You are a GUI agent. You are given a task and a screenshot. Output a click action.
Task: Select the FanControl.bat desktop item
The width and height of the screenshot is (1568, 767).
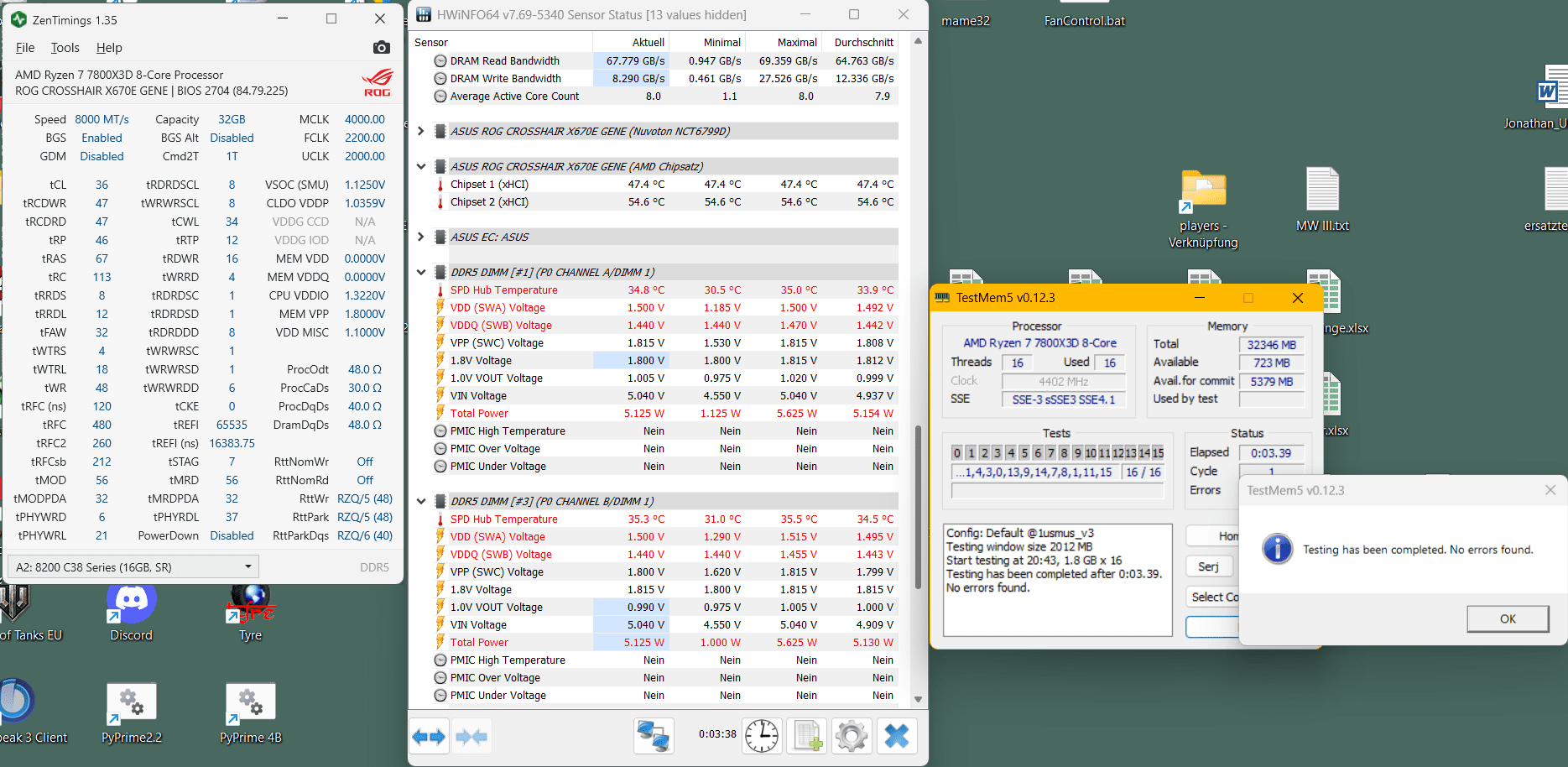click(x=1085, y=20)
